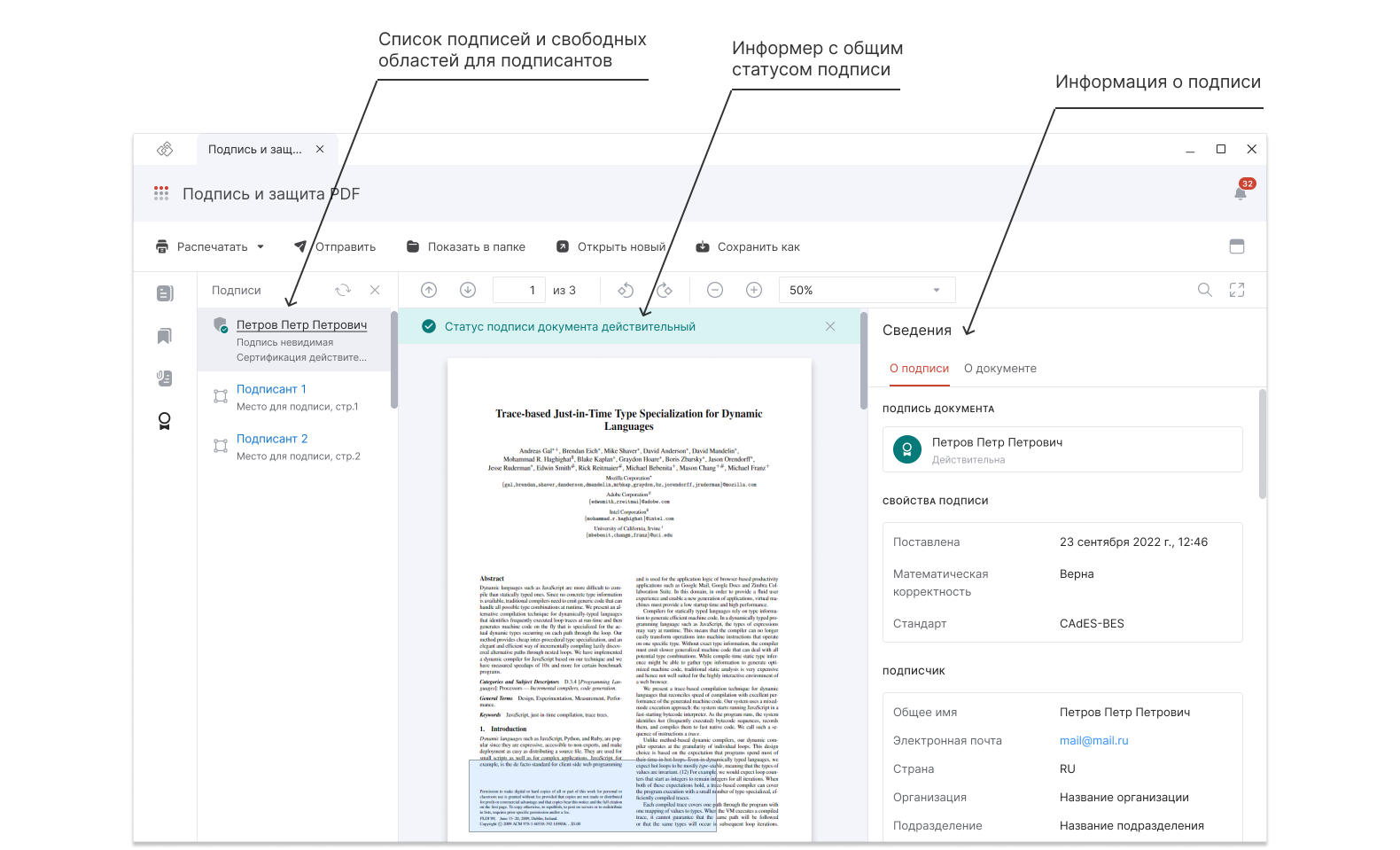1400x850 pixels.
Task: Switch to the 'О документе' tab
Action: (x=1000, y=369)
